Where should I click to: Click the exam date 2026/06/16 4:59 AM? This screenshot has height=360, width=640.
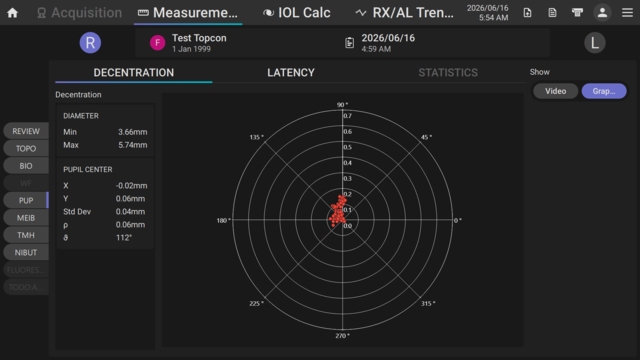[x=388, y=43]
